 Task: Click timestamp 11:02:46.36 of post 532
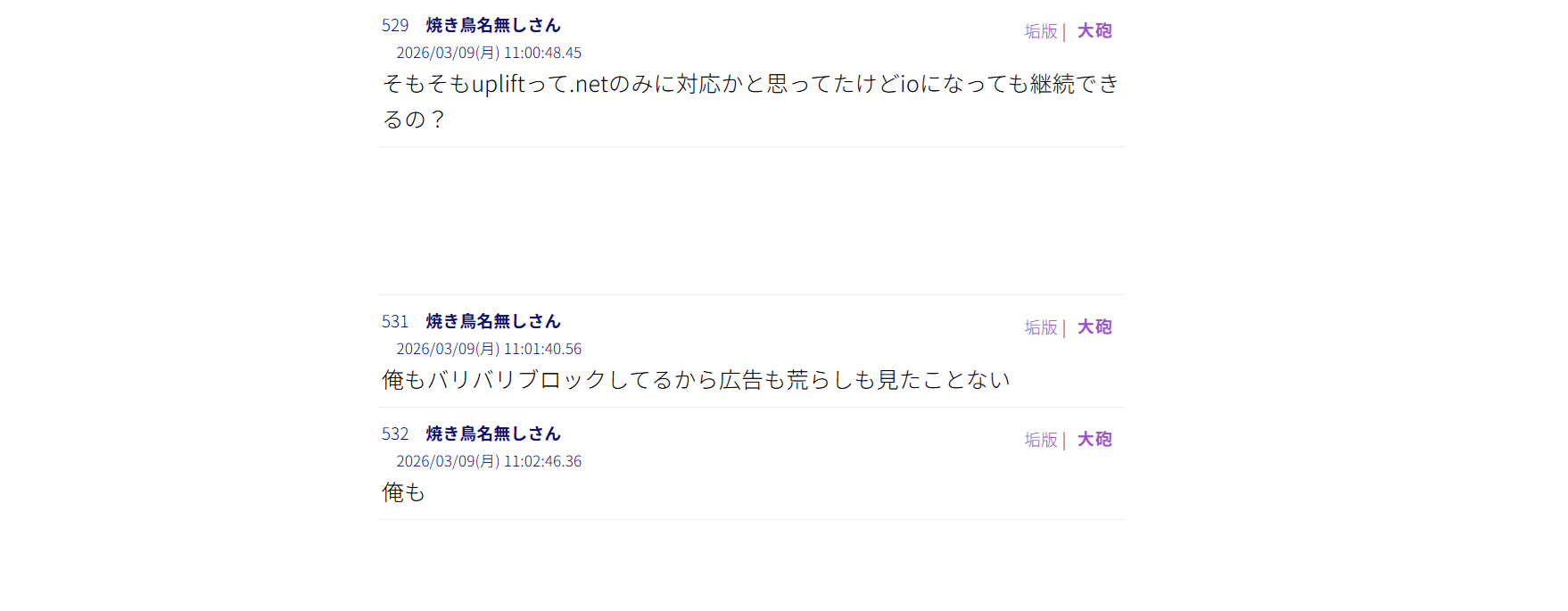click(x=542, y=462)
